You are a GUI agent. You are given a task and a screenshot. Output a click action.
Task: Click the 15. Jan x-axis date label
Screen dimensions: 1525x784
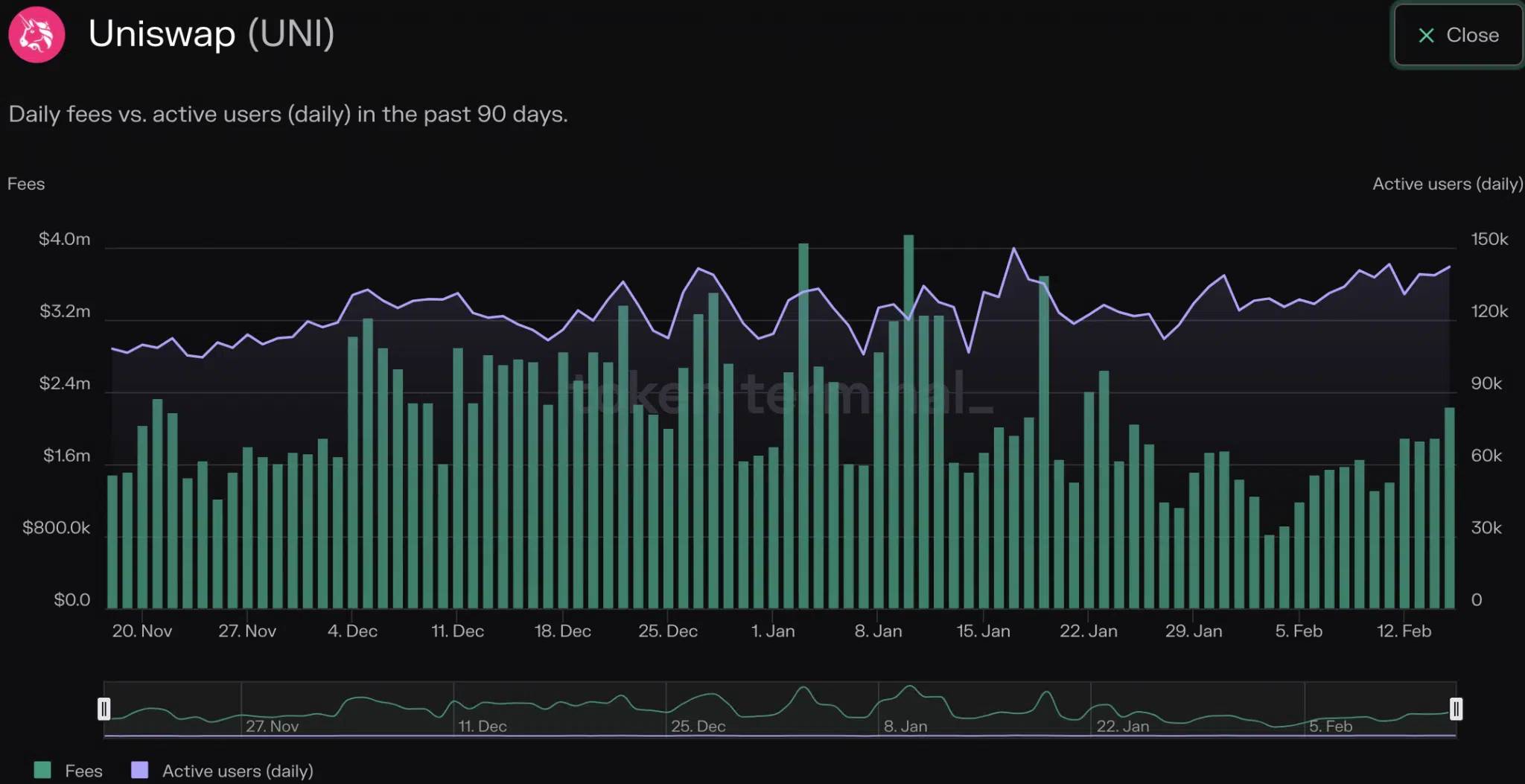pos(984,631)
